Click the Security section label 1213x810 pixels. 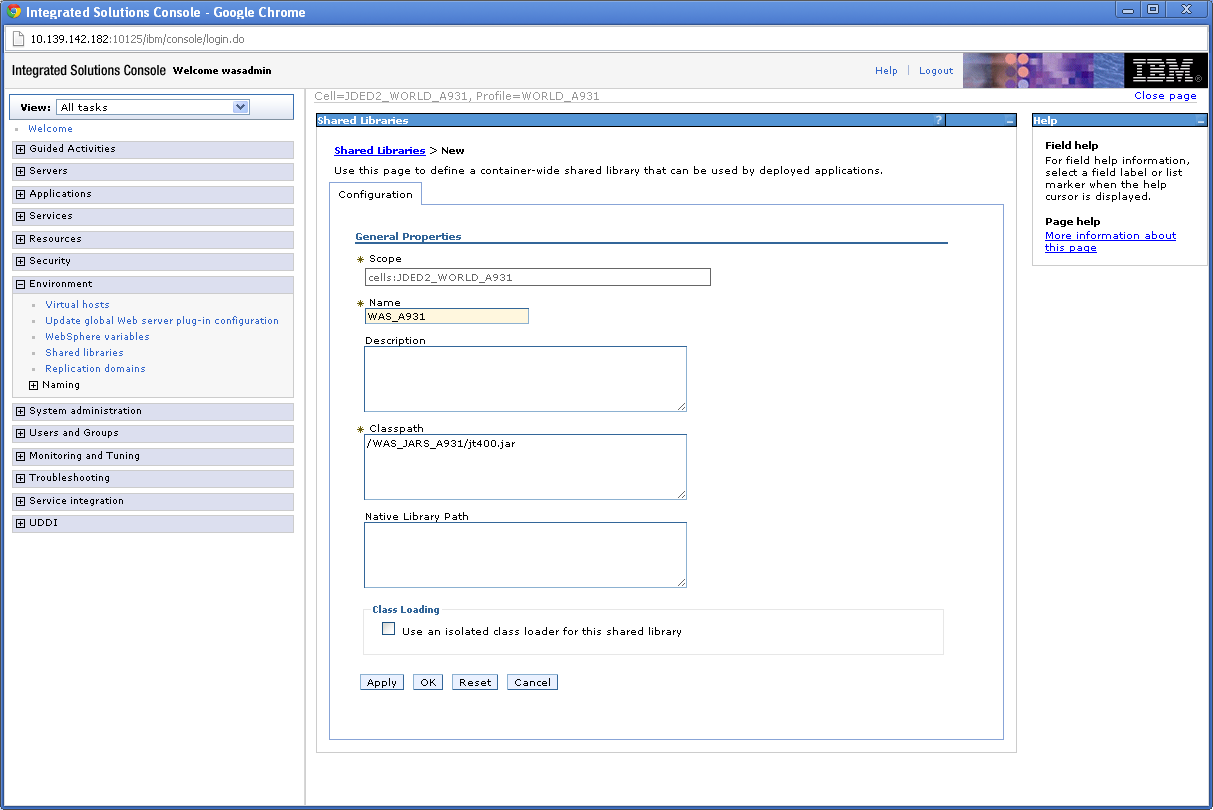[50, 261]
